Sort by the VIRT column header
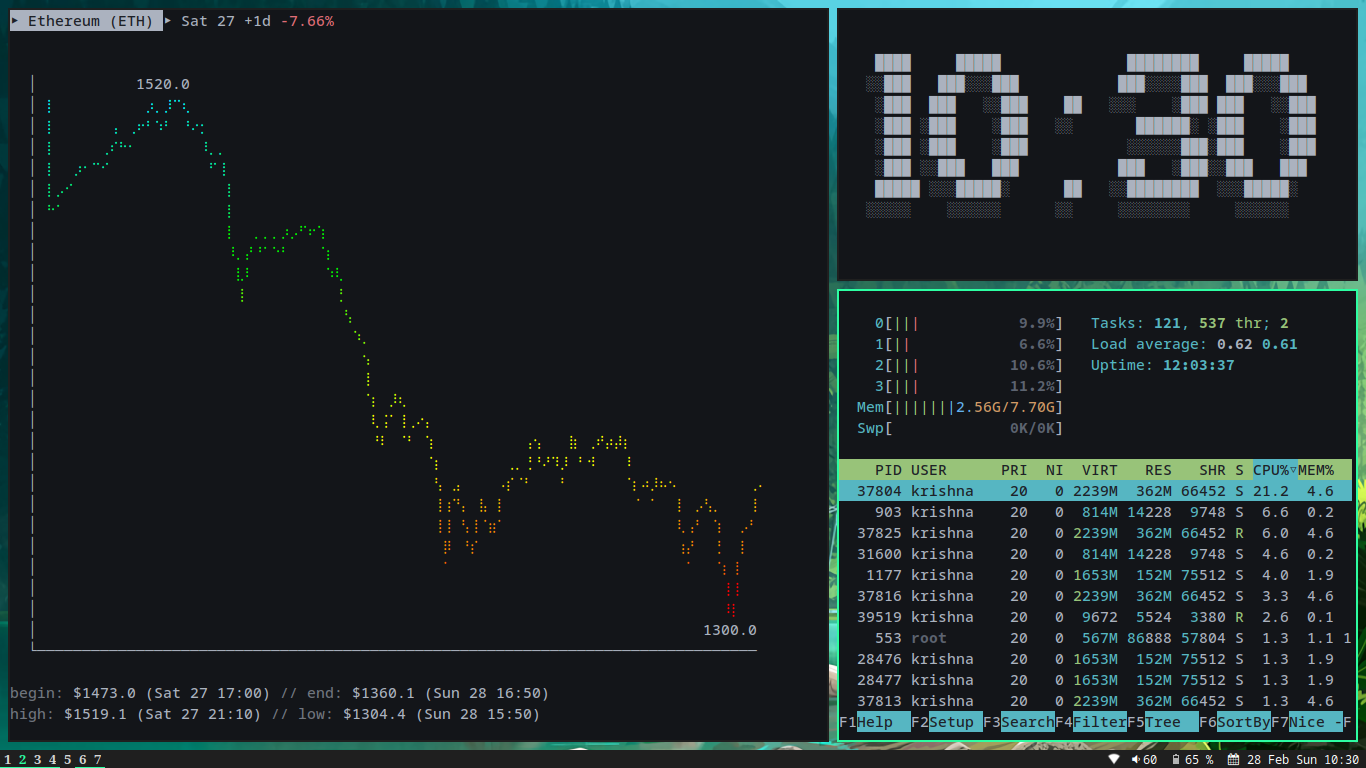This screenshot has height=768, width=1366. [1099, 470]
